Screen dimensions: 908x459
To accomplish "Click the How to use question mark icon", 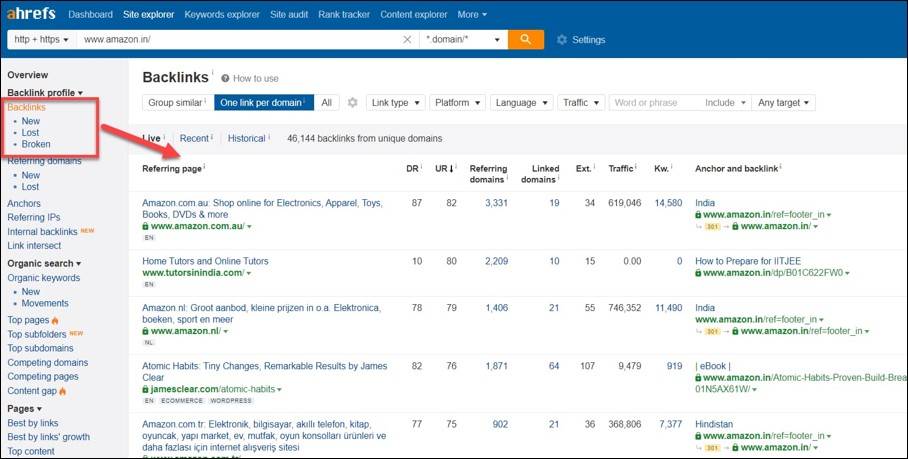I will pos(225,78).
